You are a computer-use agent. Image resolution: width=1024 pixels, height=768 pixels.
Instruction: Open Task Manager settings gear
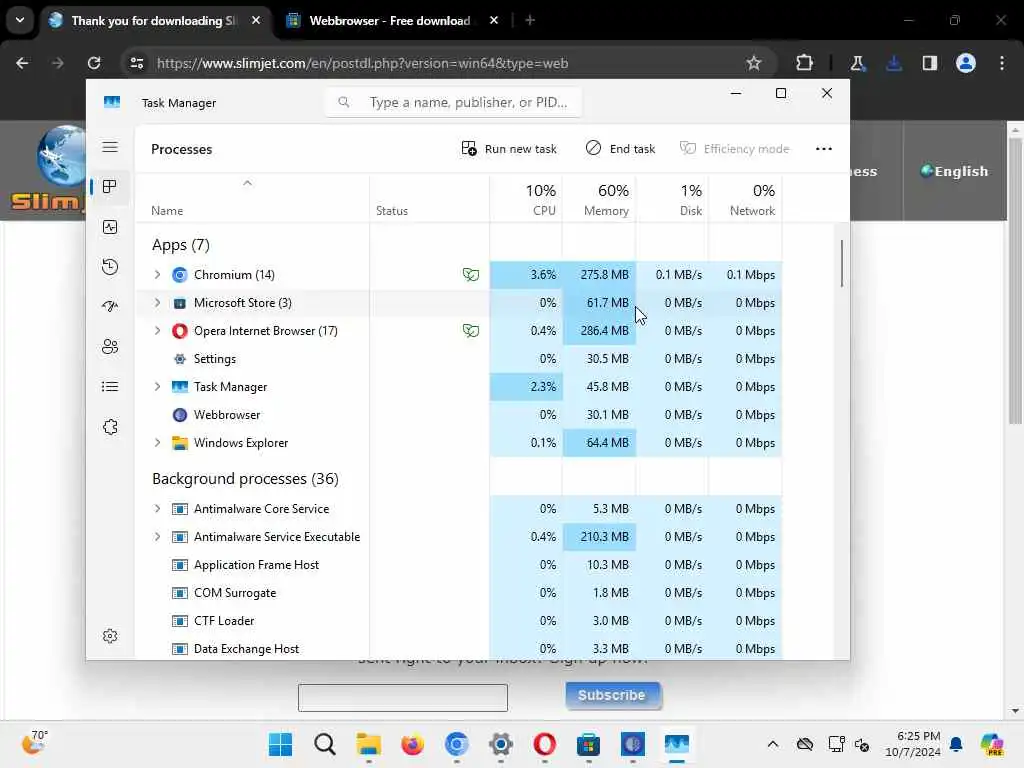[110, 635]
